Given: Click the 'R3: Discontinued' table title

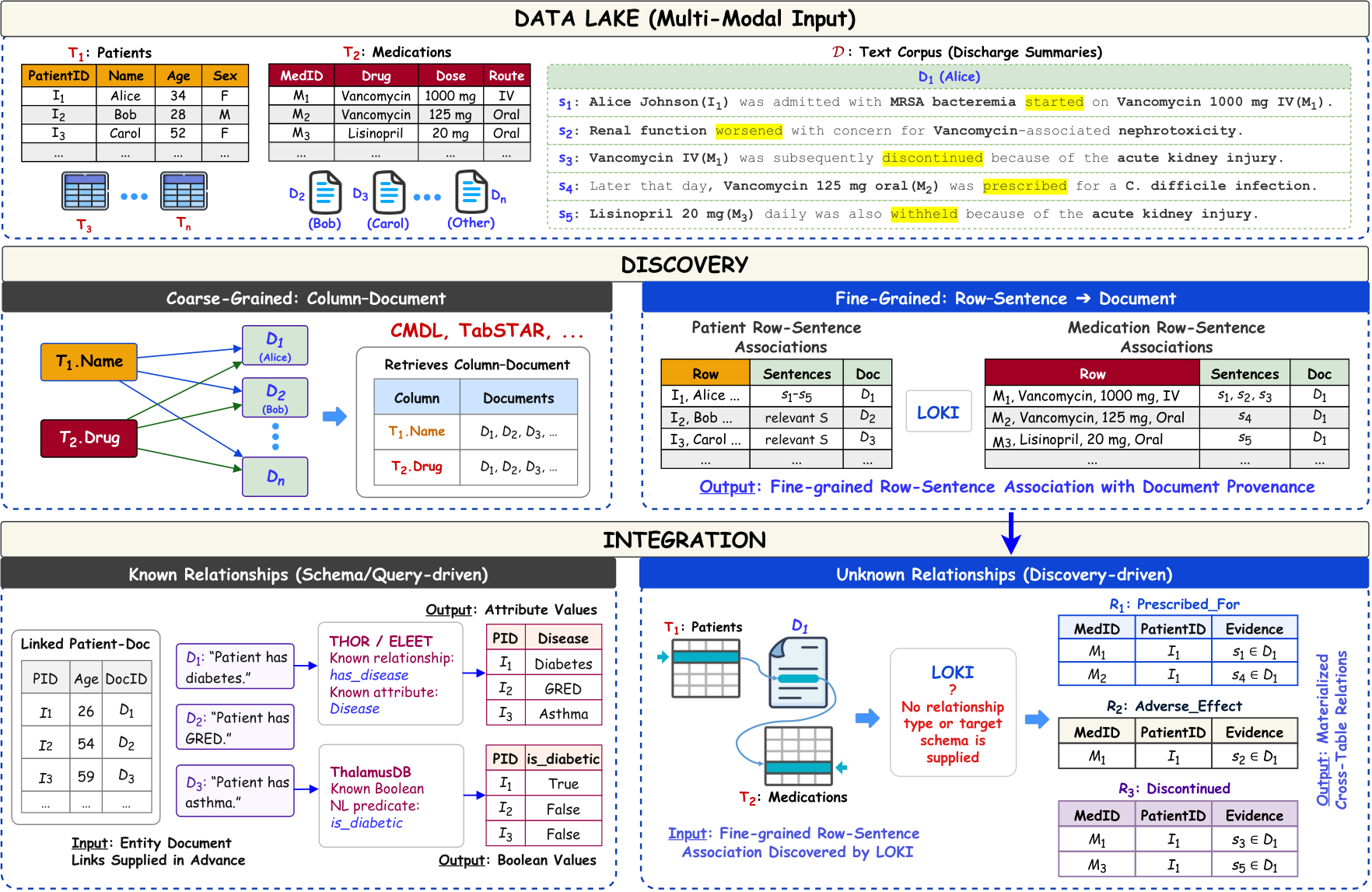Looking at the screenshot, I should 1174,789.
